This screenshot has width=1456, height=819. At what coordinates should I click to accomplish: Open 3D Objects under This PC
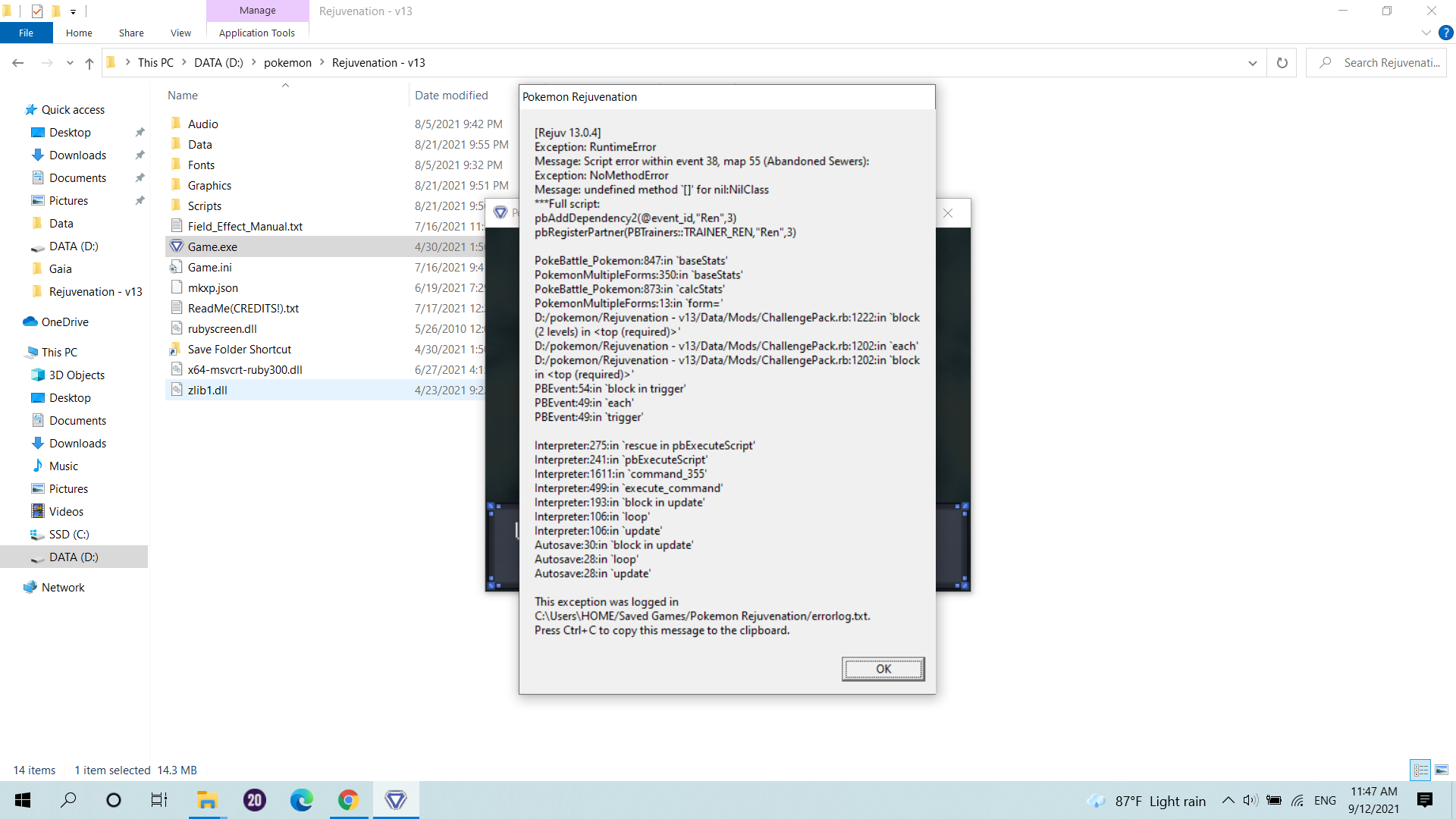(77, 375)
